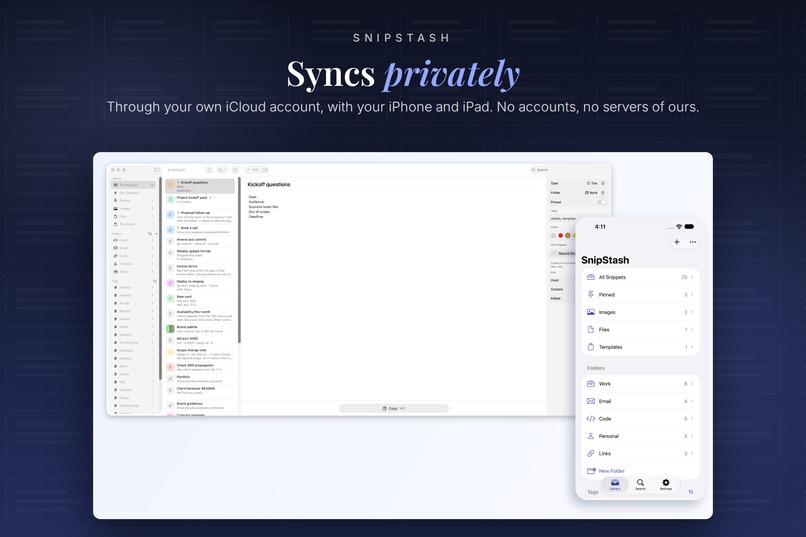Select Templates in Mac sidebar
This screenshot has height=537, width=806.
133,224
